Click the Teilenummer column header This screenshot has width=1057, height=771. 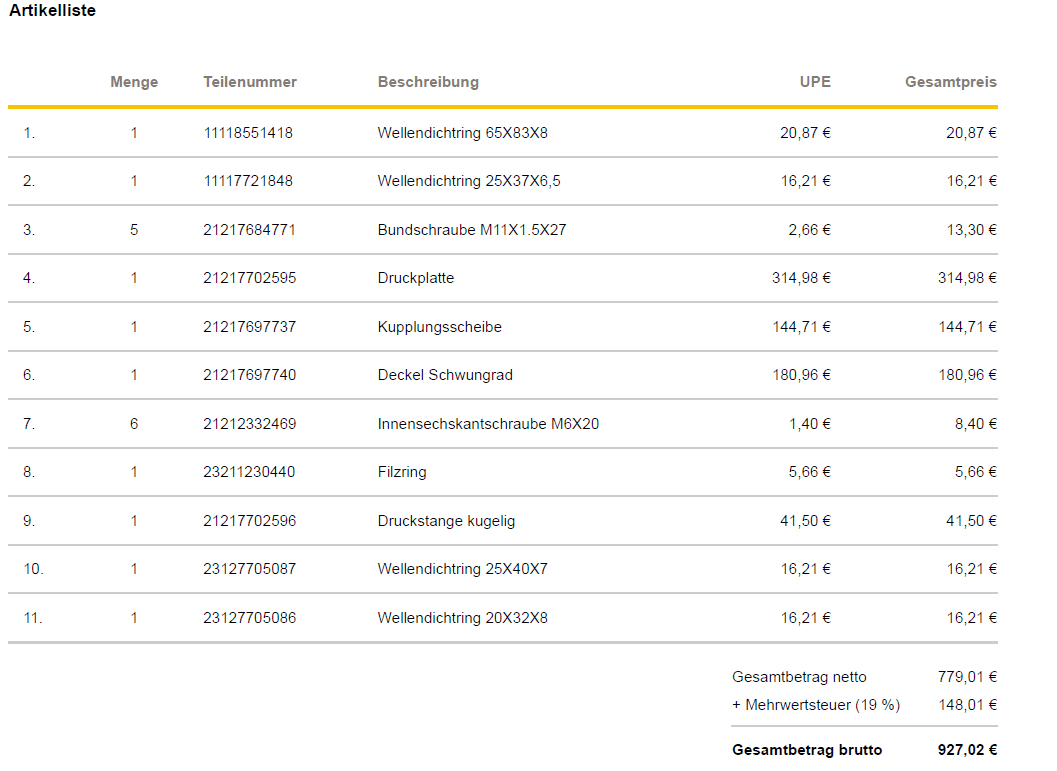(x=250, y=82)
